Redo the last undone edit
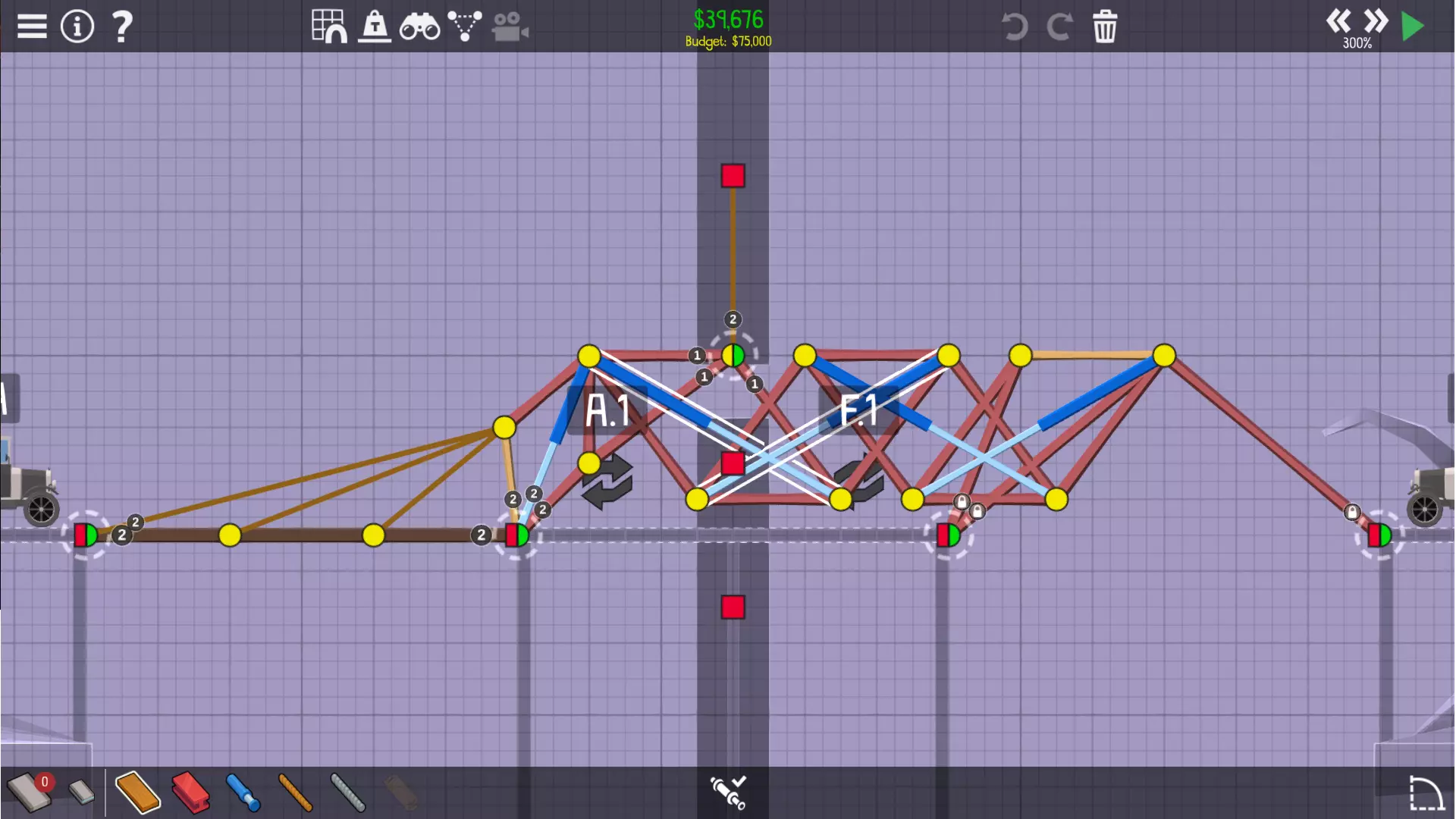The image size is (1456, 819). 1059,27
